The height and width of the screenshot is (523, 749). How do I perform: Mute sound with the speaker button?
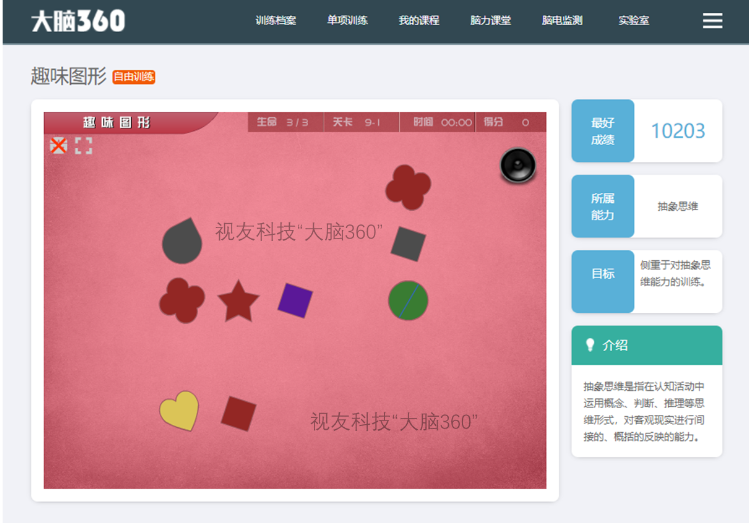518,165
